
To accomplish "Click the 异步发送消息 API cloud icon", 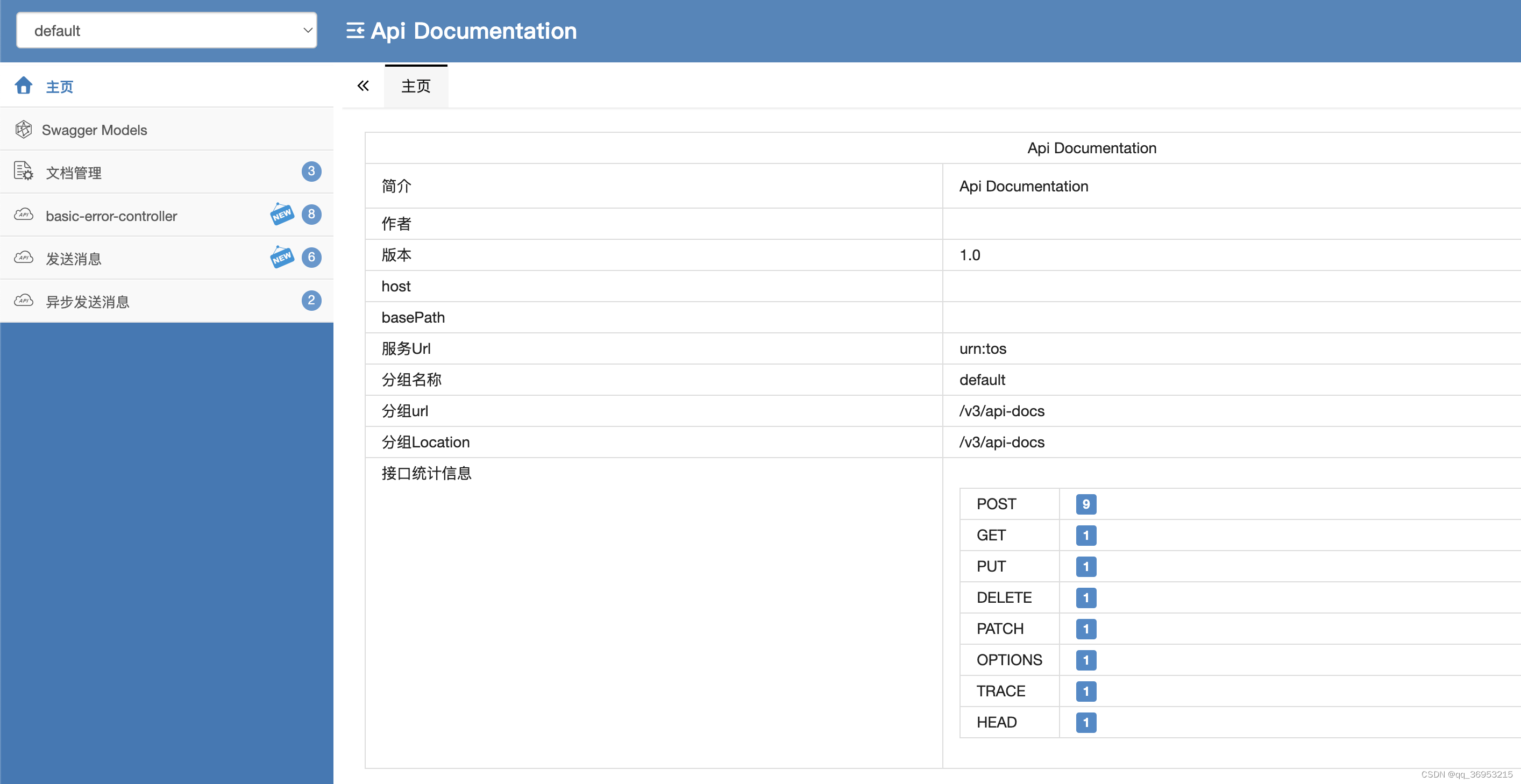I will (24, 301).
